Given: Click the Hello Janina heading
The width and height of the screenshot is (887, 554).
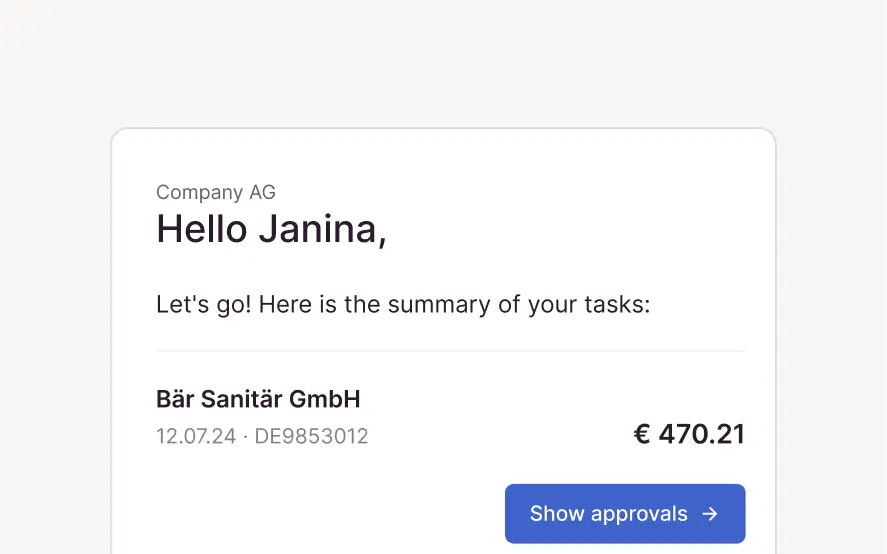Looking at the screenshot, I should [x=271, y=230].
